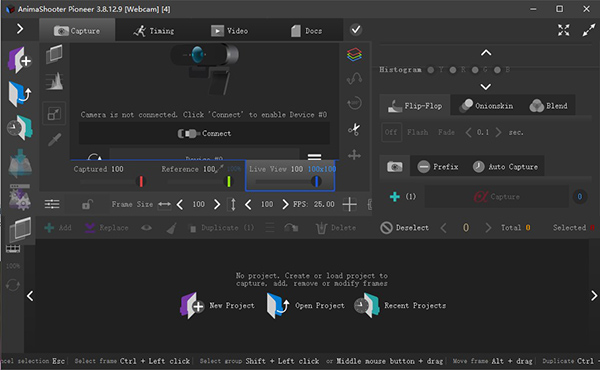Image resolution: width=600 pixels, height=370 pixels.
Task: Select the Flash option
Action: [417, 132]
